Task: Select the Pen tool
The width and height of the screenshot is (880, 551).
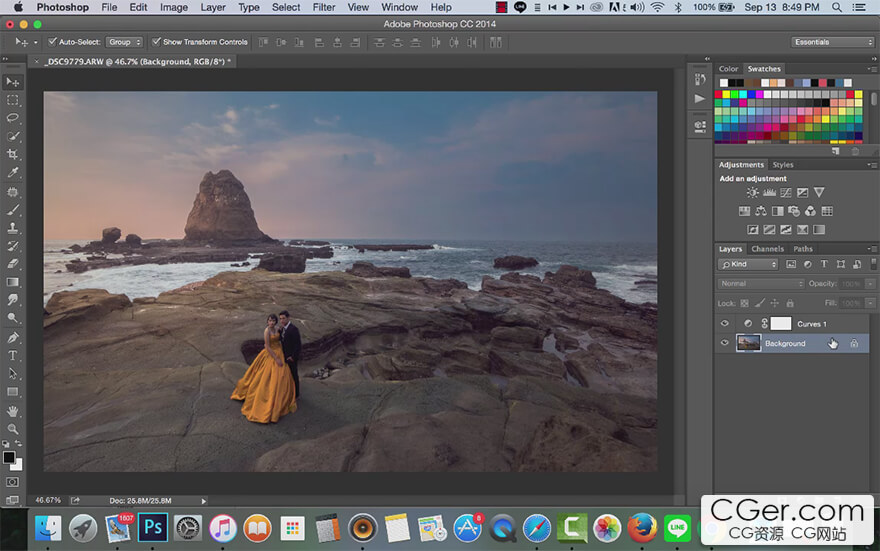Action: coord(13,337)
